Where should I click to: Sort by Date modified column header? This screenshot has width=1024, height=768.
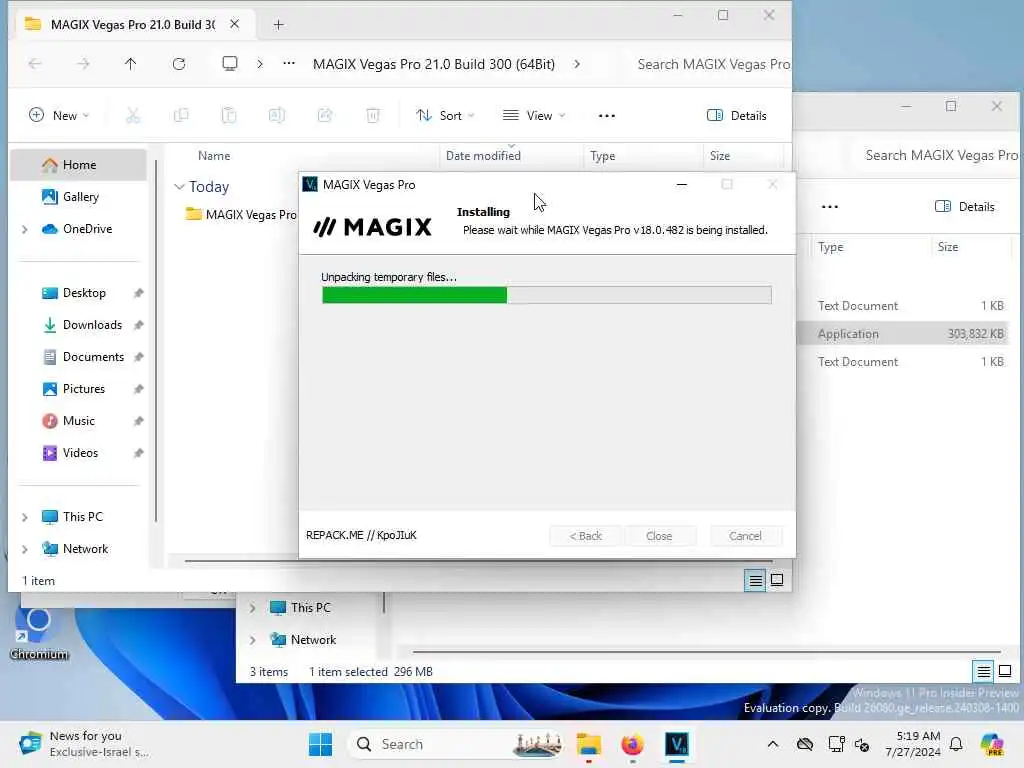483,156
